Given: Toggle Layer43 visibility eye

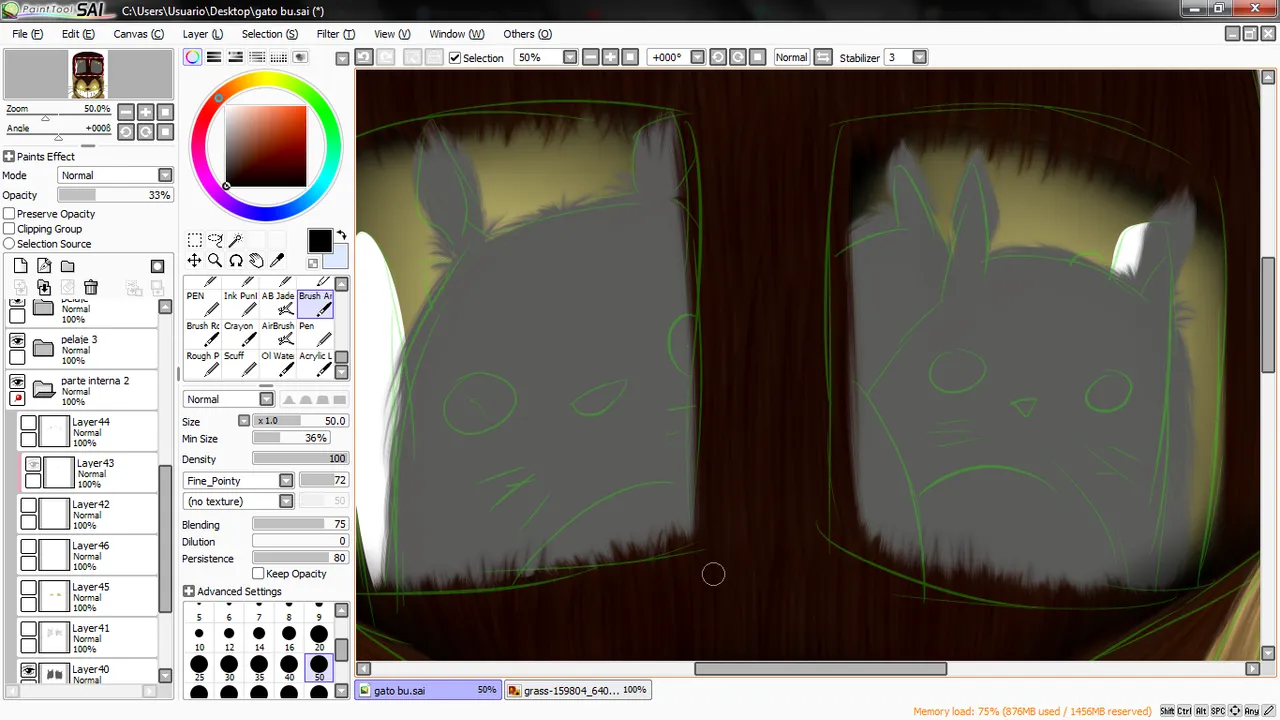Looking at the screenshot, I should click(x=33, y=465).
